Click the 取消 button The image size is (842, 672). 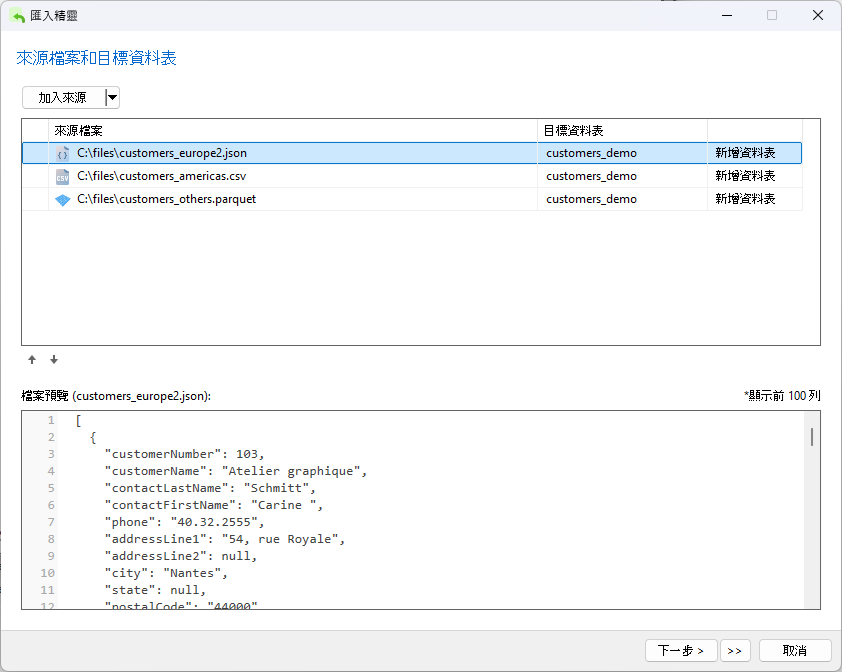pos(795,651)
